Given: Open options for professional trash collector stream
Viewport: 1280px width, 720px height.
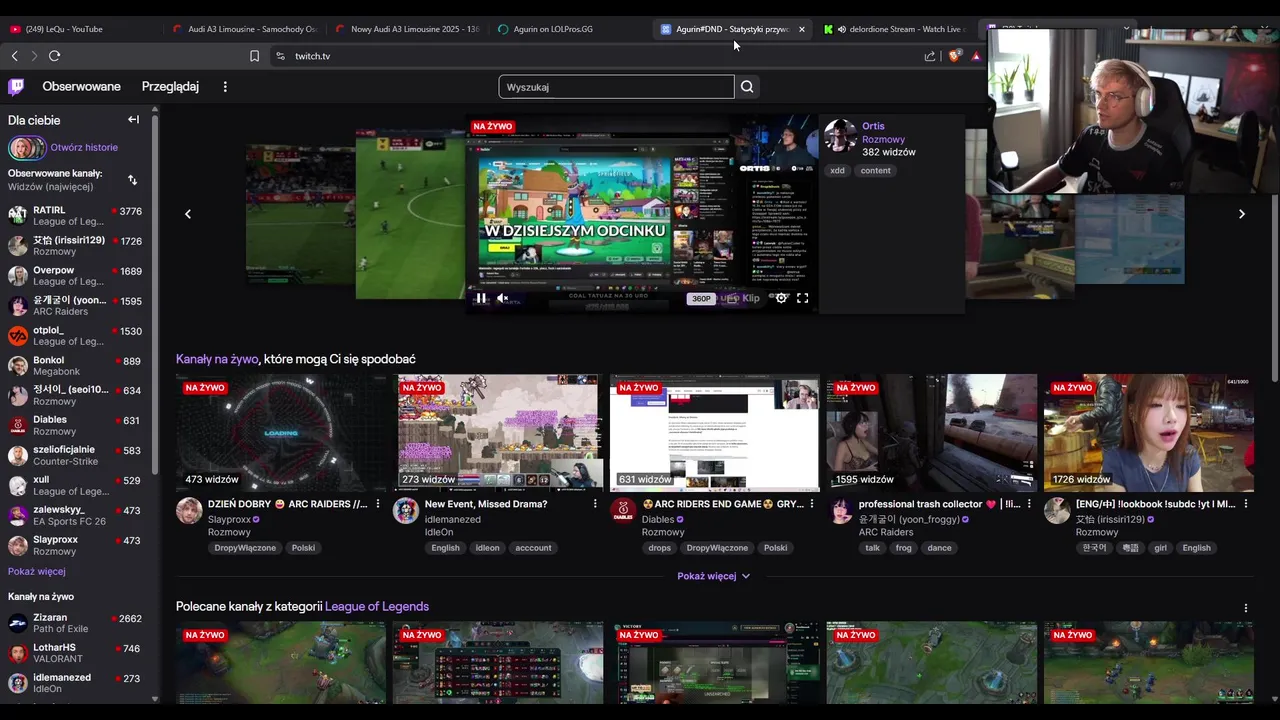Looking at the screenshot, I should (1029, 504).
